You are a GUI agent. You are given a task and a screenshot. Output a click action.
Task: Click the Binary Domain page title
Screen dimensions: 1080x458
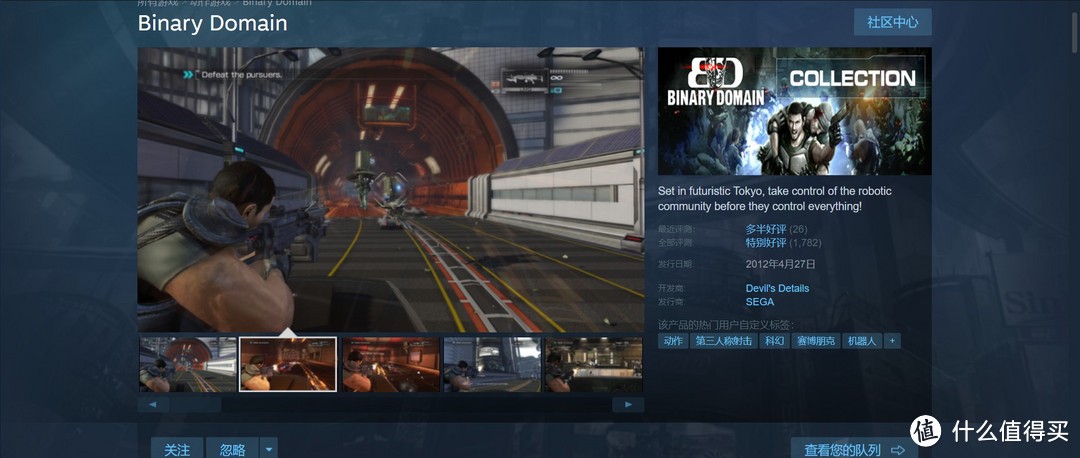212,23
